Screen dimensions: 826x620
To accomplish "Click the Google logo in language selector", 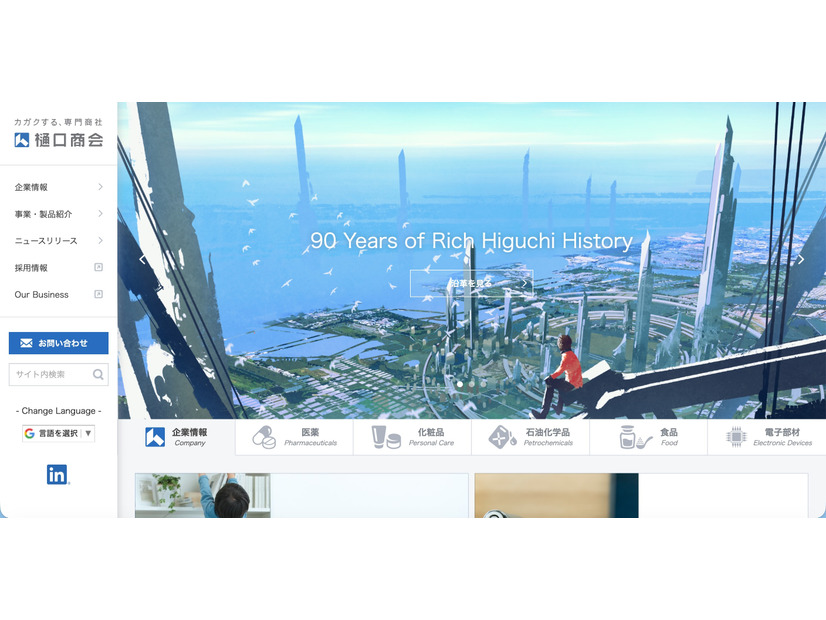I will click(x=30, y=434).
